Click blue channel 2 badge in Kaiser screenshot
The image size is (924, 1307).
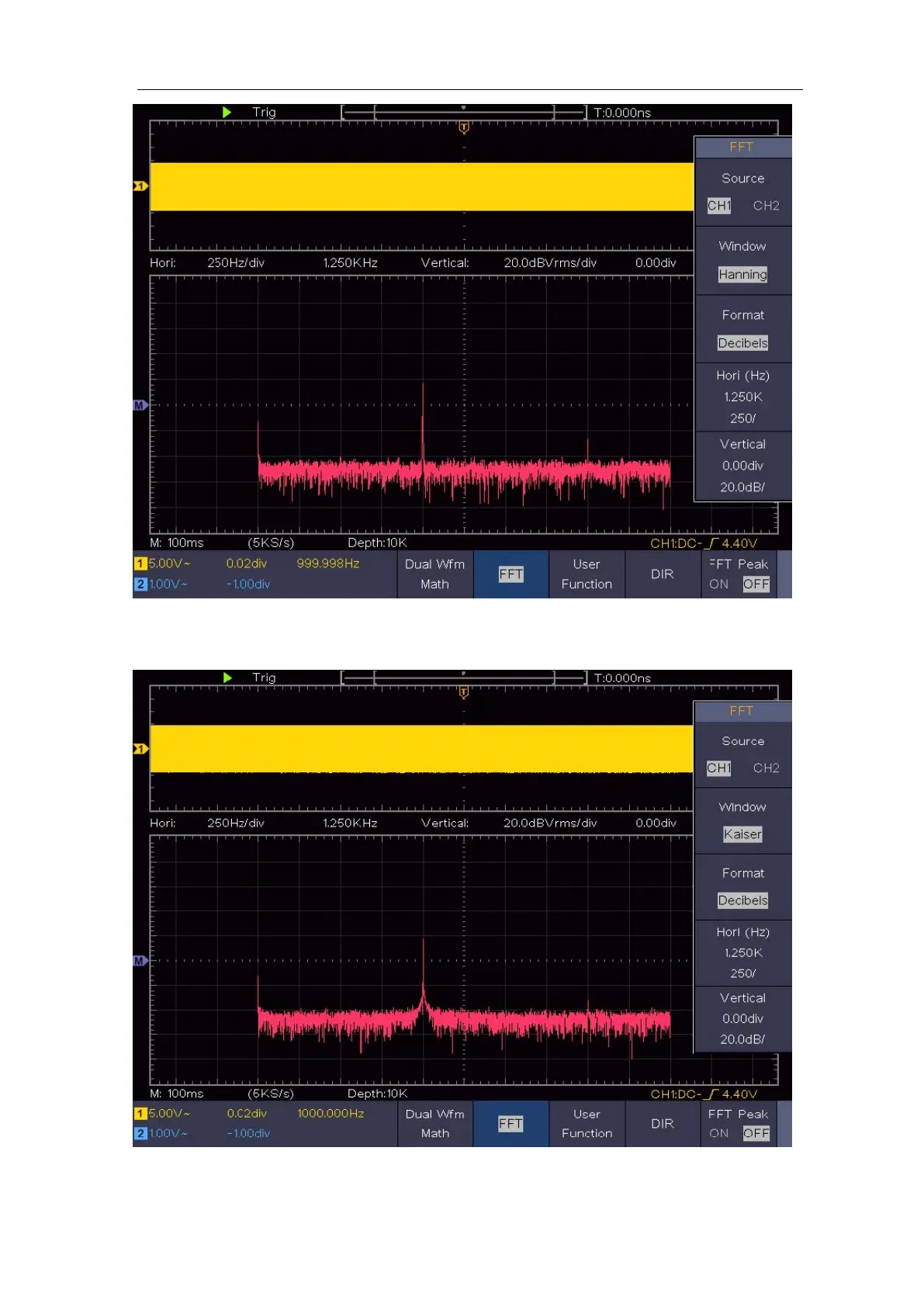(140, 1133)
